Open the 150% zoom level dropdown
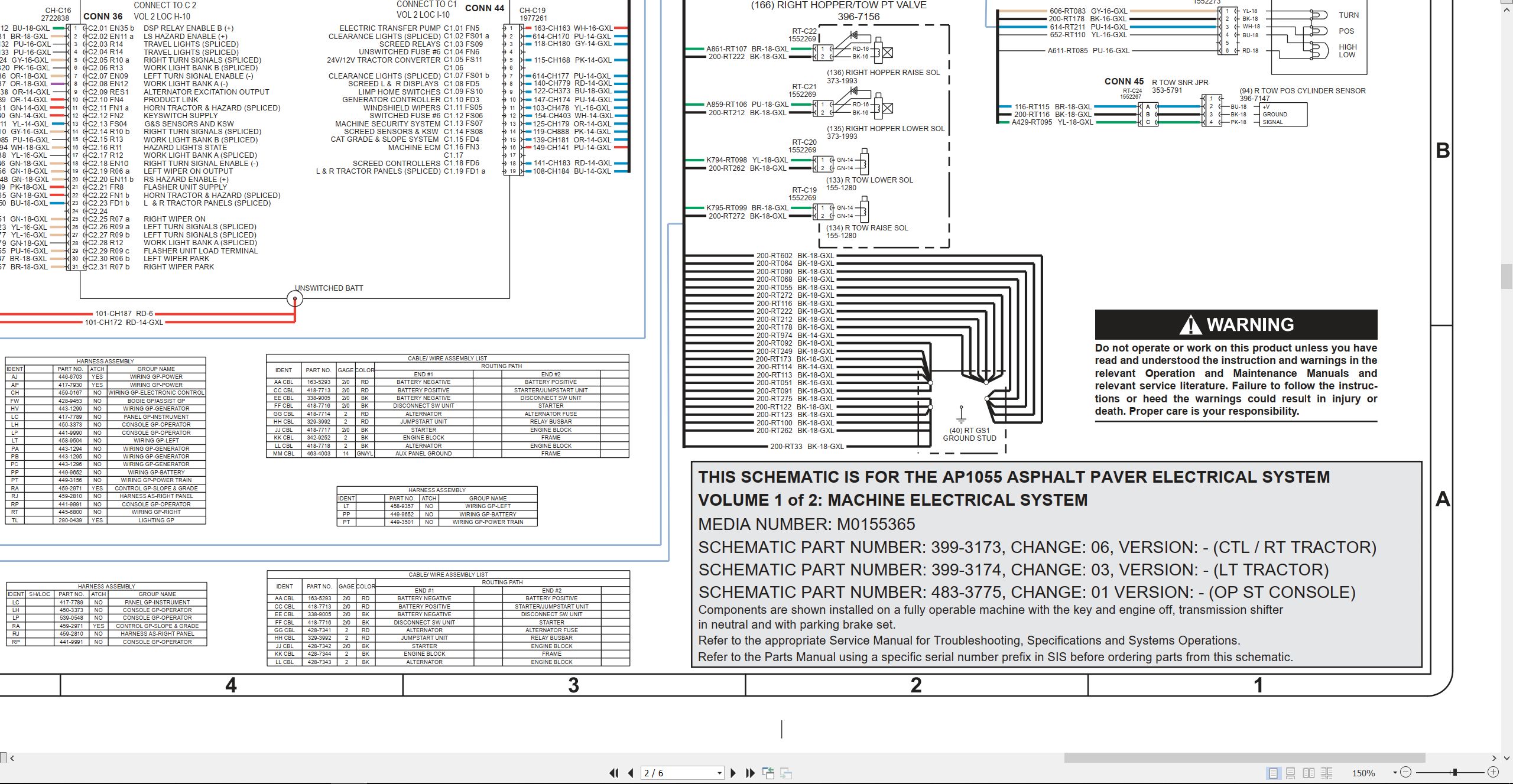 point(1395,773)
